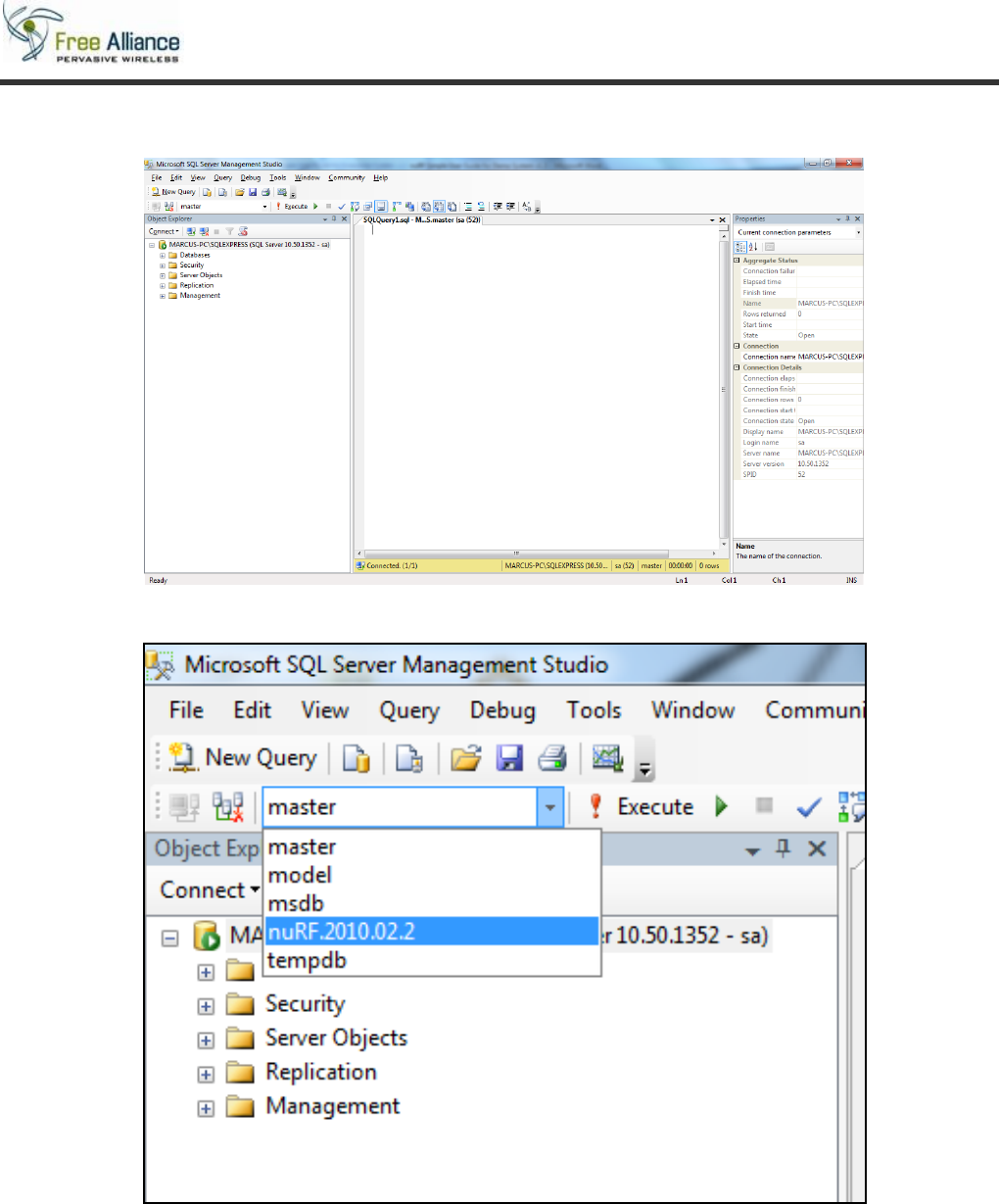Click the Open File folder icon, enlarged toolbar

click(465, 758)
